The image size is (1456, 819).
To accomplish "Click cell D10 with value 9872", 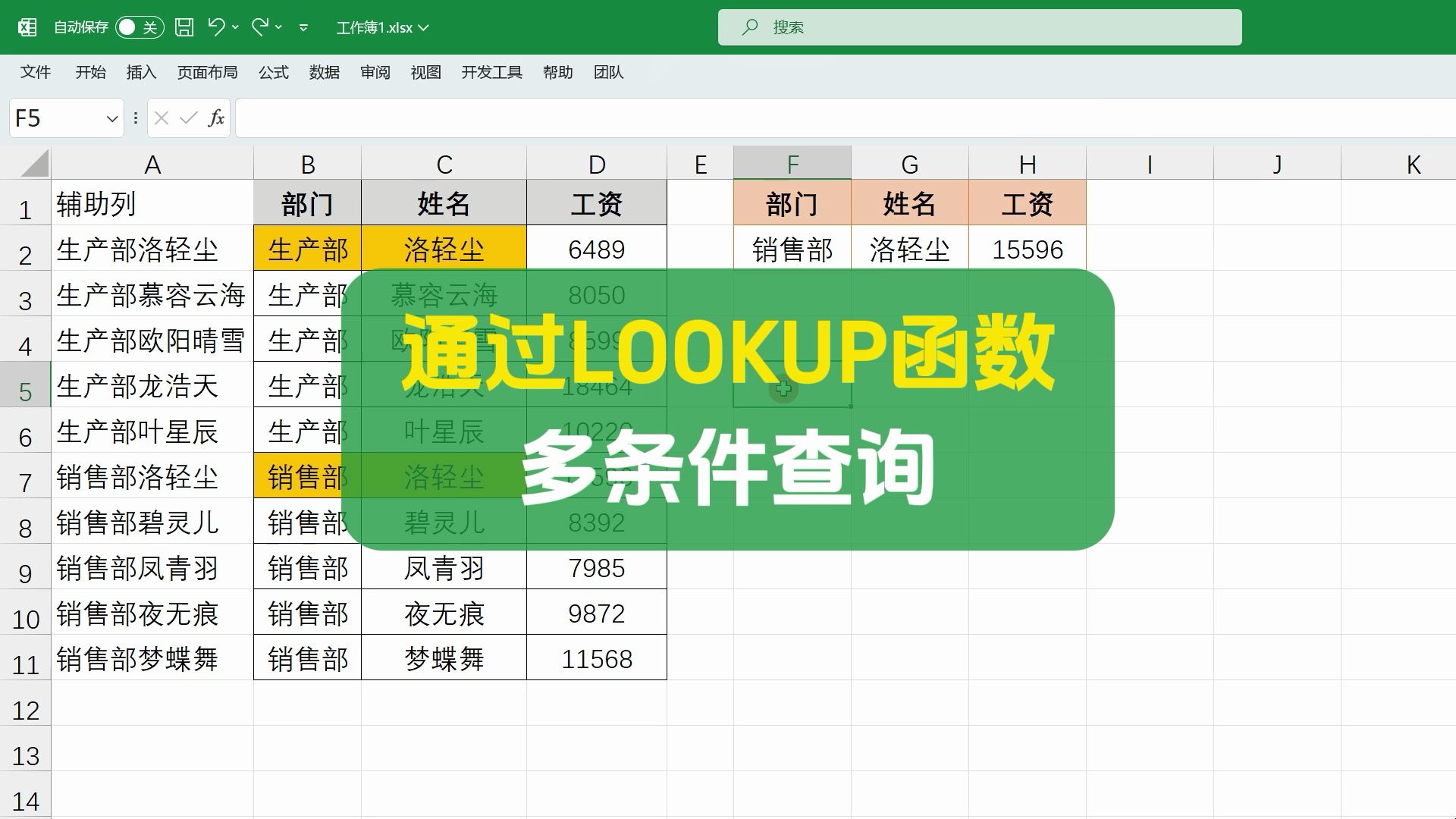I will tap(597, 613).
